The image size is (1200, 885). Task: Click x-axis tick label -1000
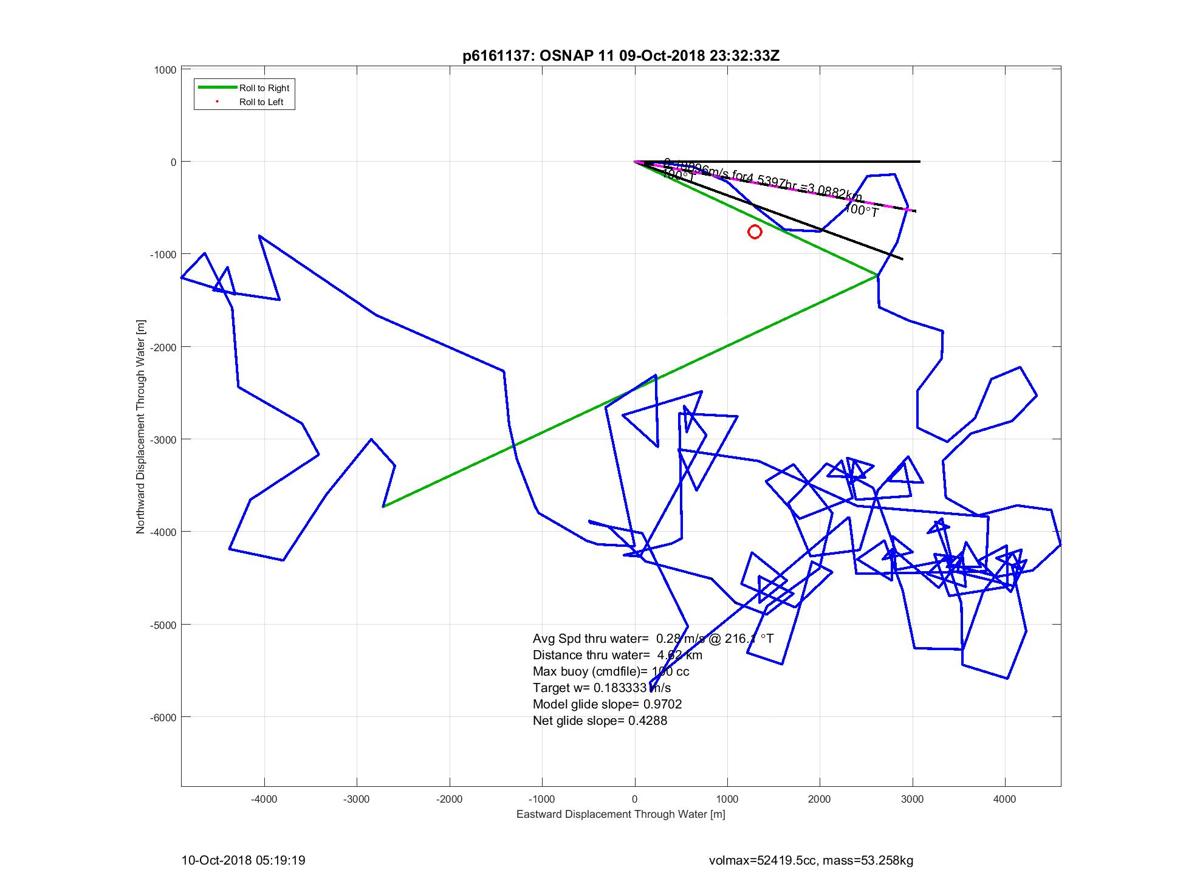click(x=542, y=799)
